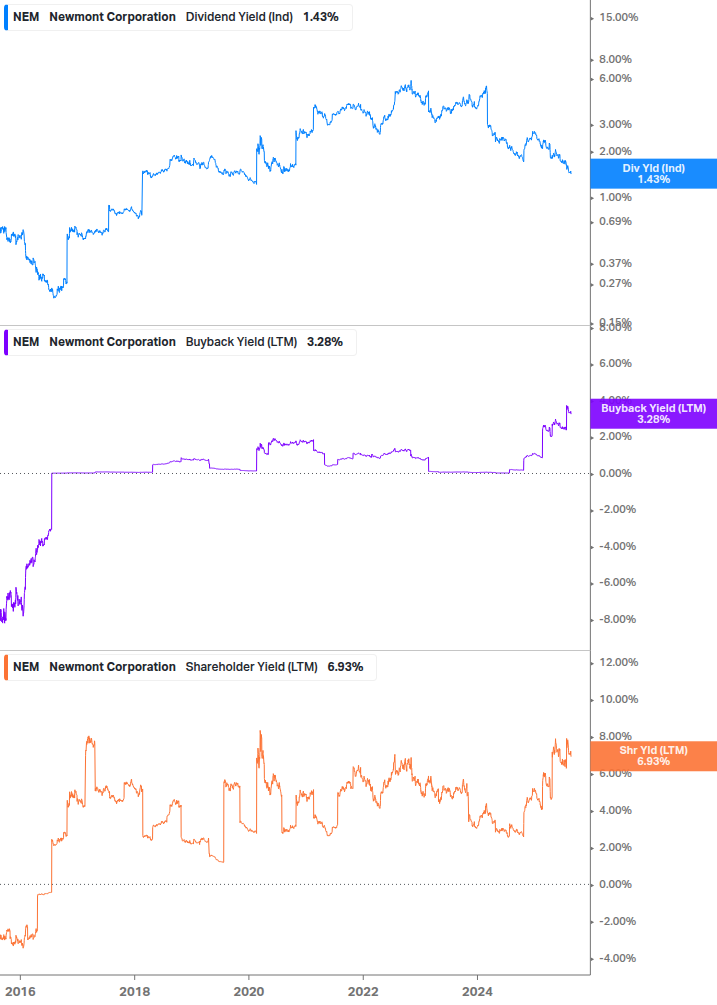Click the 12.00% label on the shareholder yield axis
Screen dimensions: 717x1005
(x=618, y=663)
